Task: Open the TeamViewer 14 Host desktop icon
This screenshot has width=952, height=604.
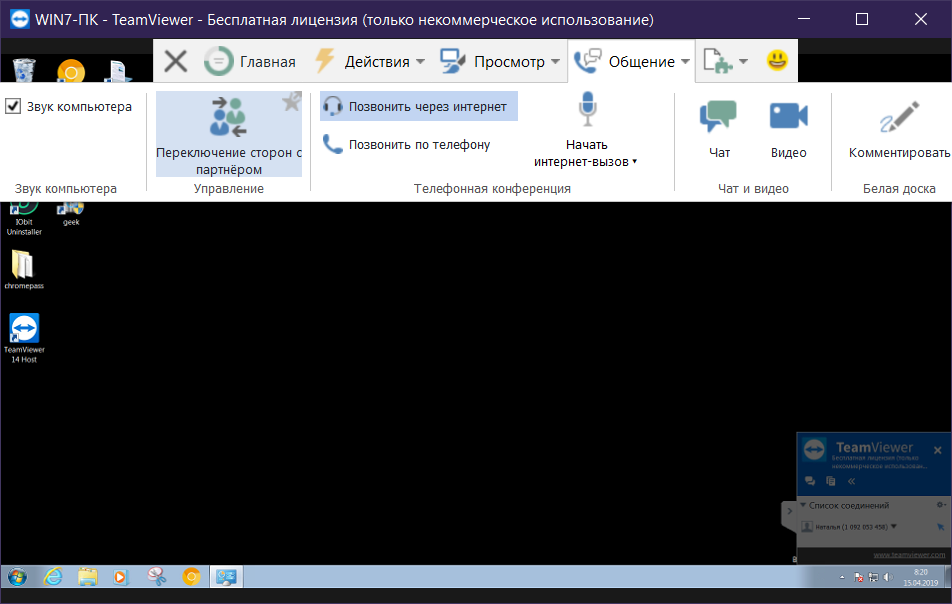Action: tap(24, 330)
